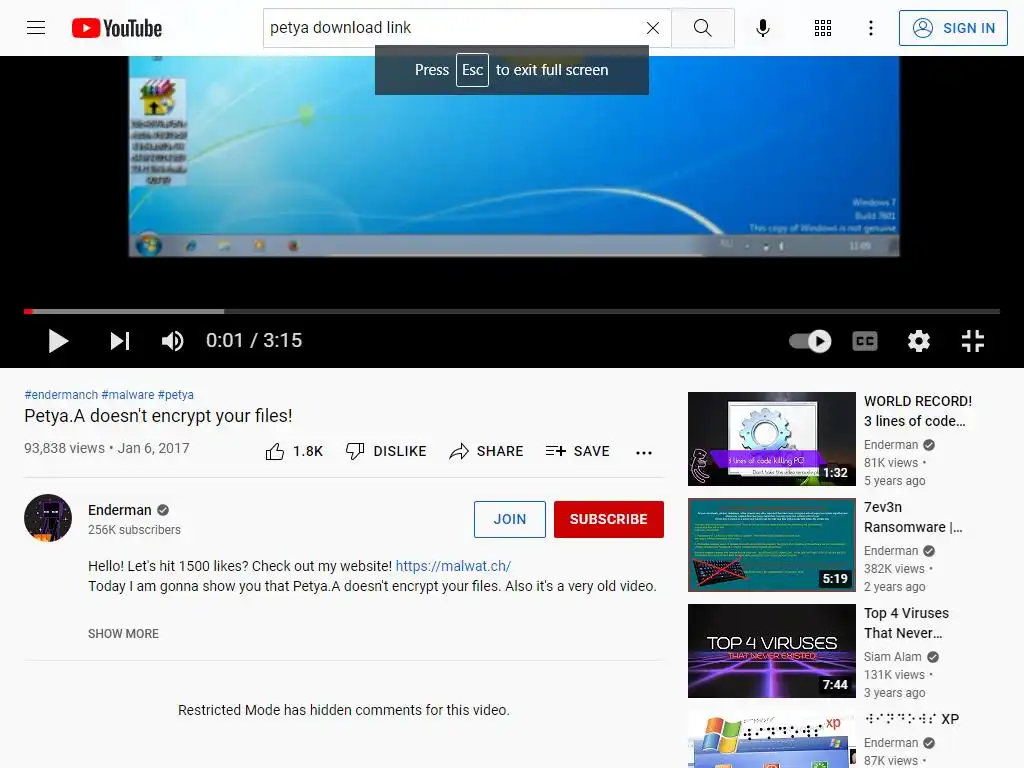Screen dimensions: 1024x768
Task: Open the settings three-dot menu in header
Action: pos(871,28)
